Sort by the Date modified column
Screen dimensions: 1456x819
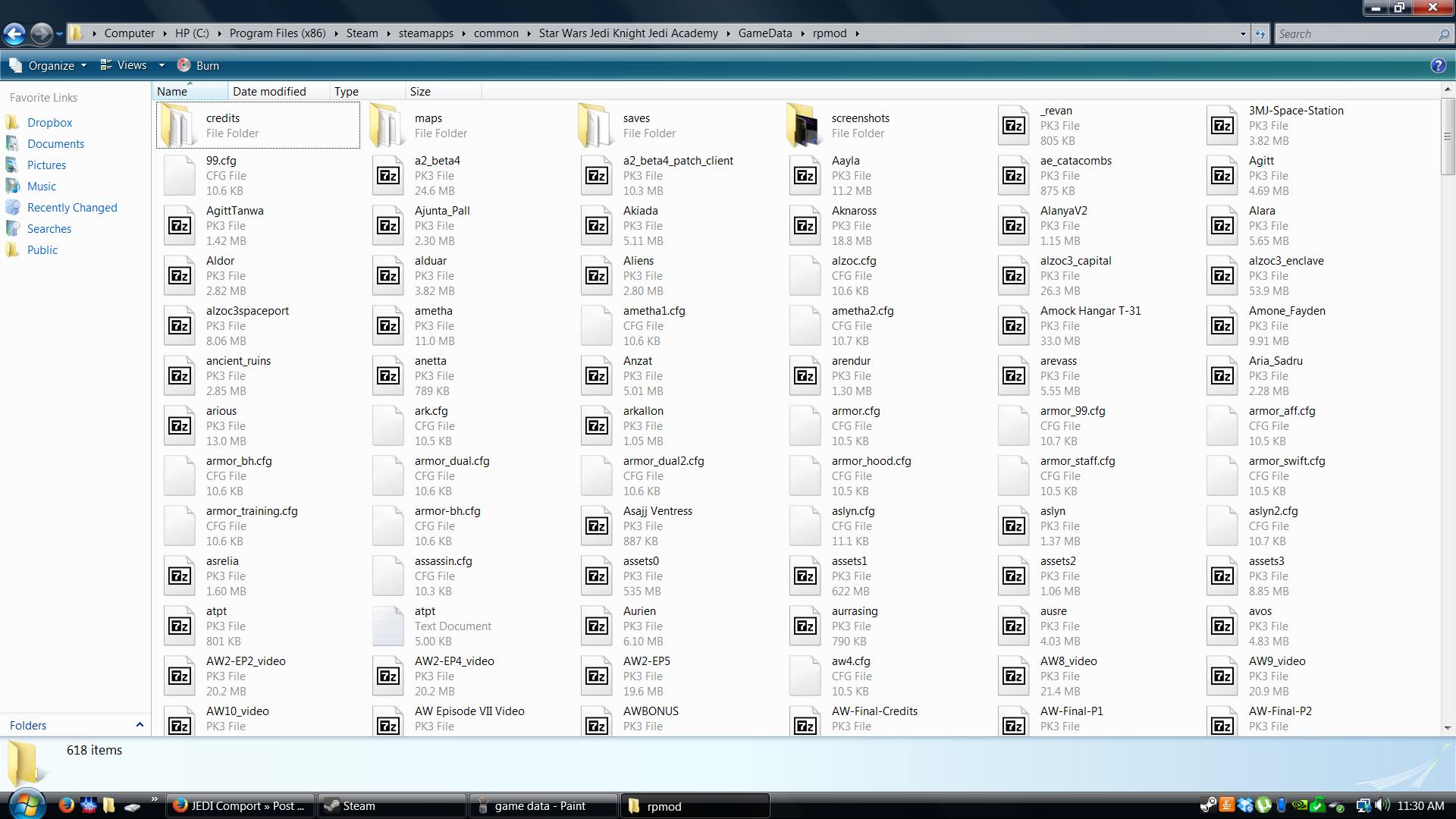click(x=269, y=92)
